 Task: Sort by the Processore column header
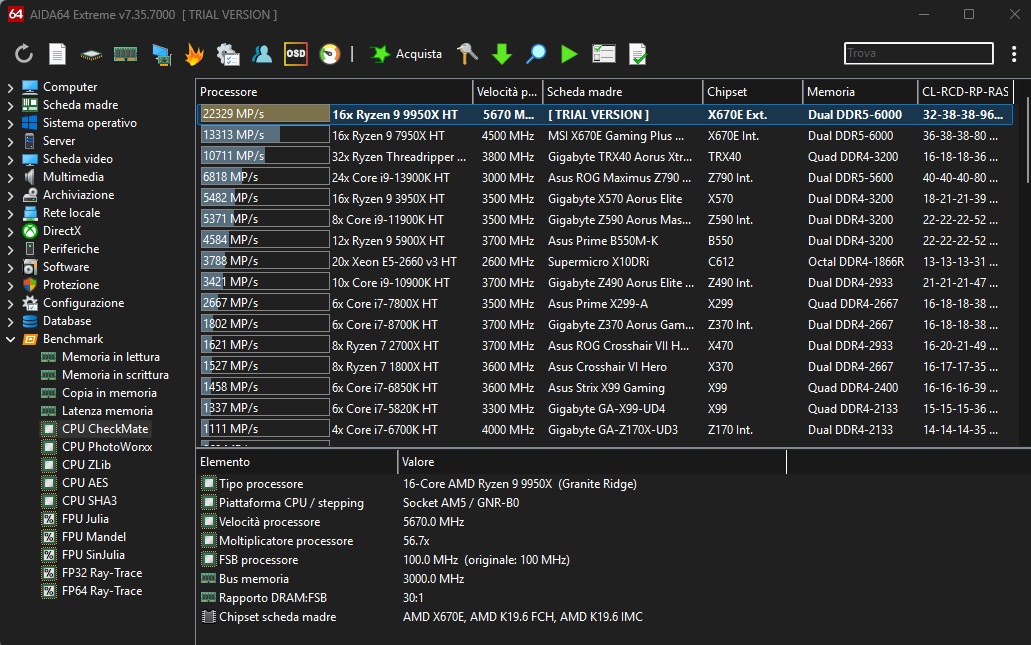[x=334, y=92]
